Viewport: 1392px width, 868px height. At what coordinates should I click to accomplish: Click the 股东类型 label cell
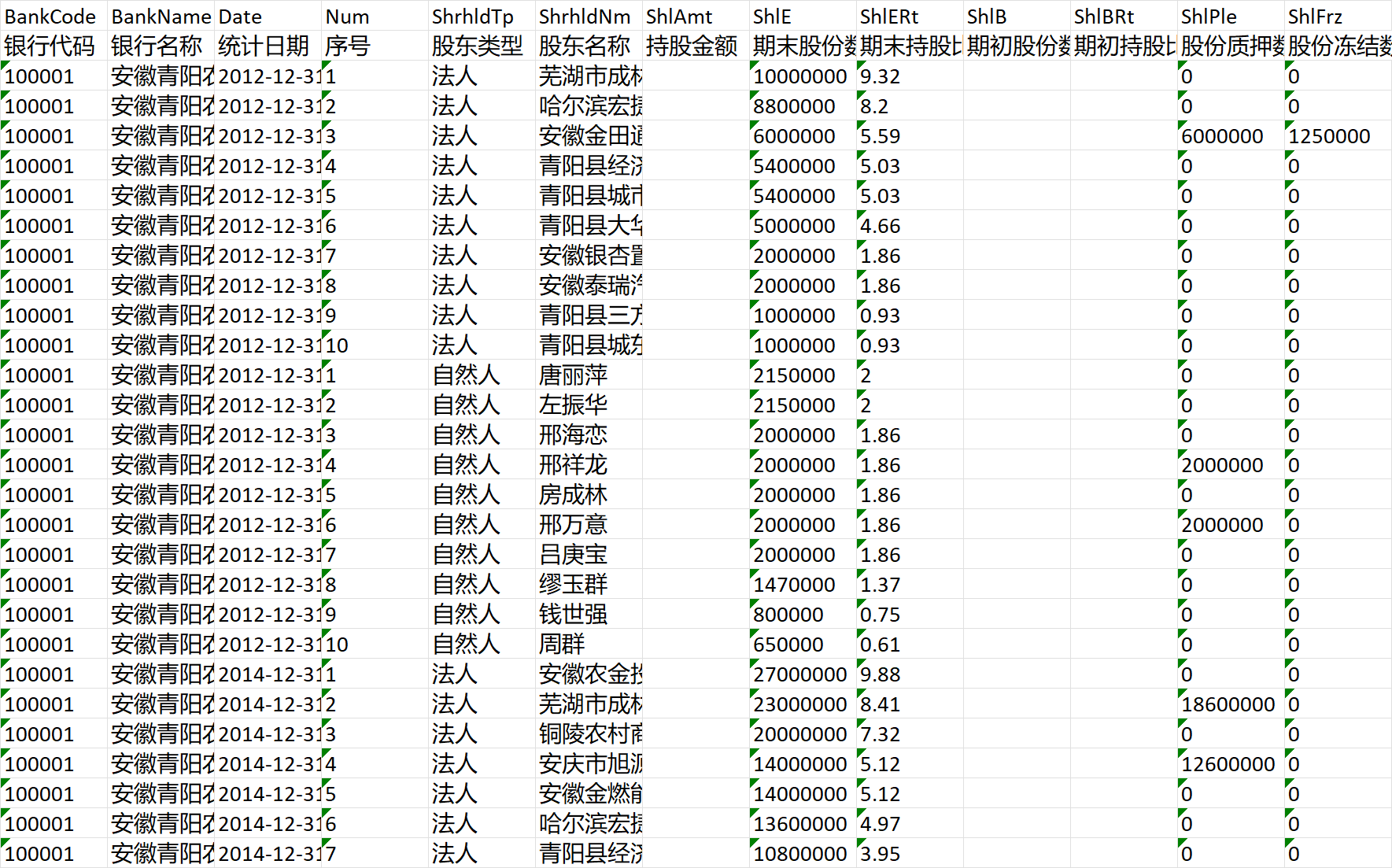[x=482, y=46]
